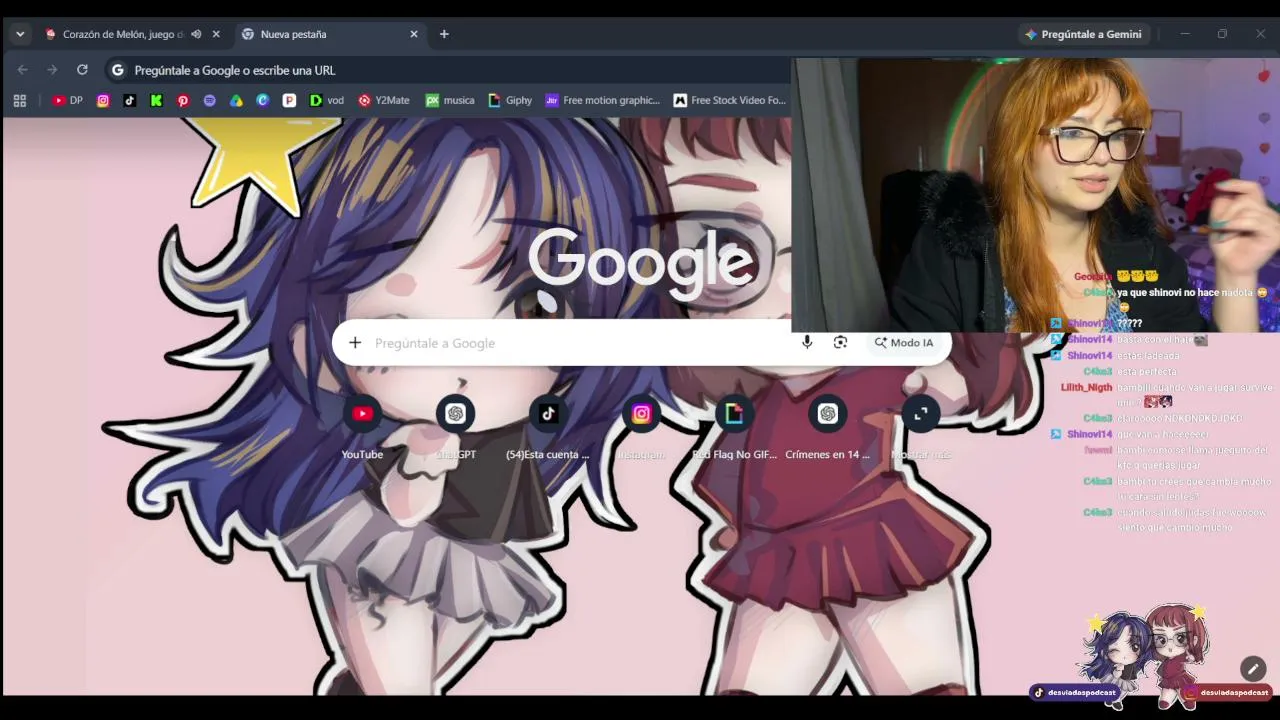Screen dimensions: 1280x720
Task: Expand shortcuts with Mostrar más
Action: 920,427
